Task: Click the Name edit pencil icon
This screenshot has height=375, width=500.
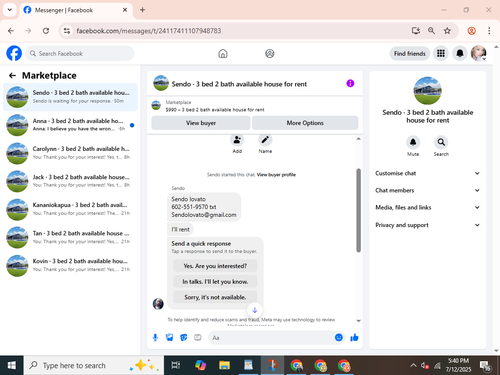Action: (265, 140)
